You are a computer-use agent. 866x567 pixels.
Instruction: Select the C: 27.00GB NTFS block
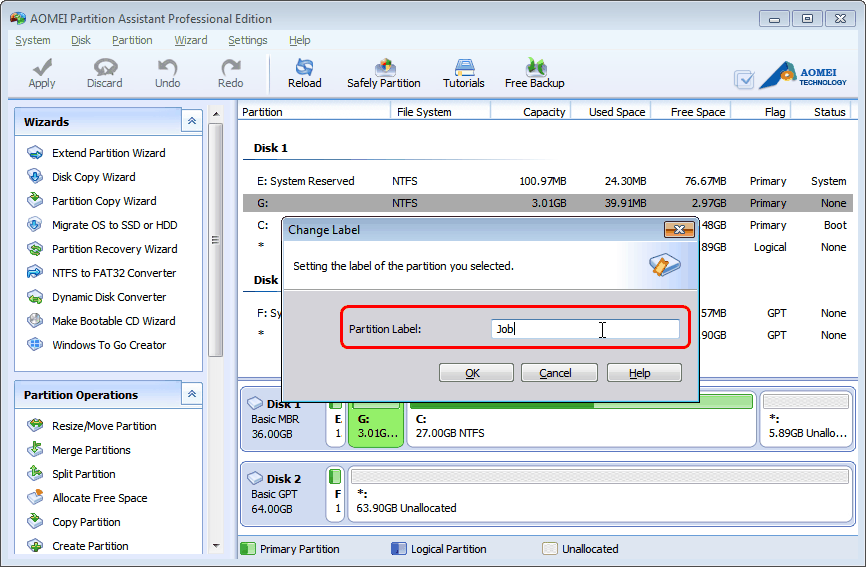pos(581,426)
